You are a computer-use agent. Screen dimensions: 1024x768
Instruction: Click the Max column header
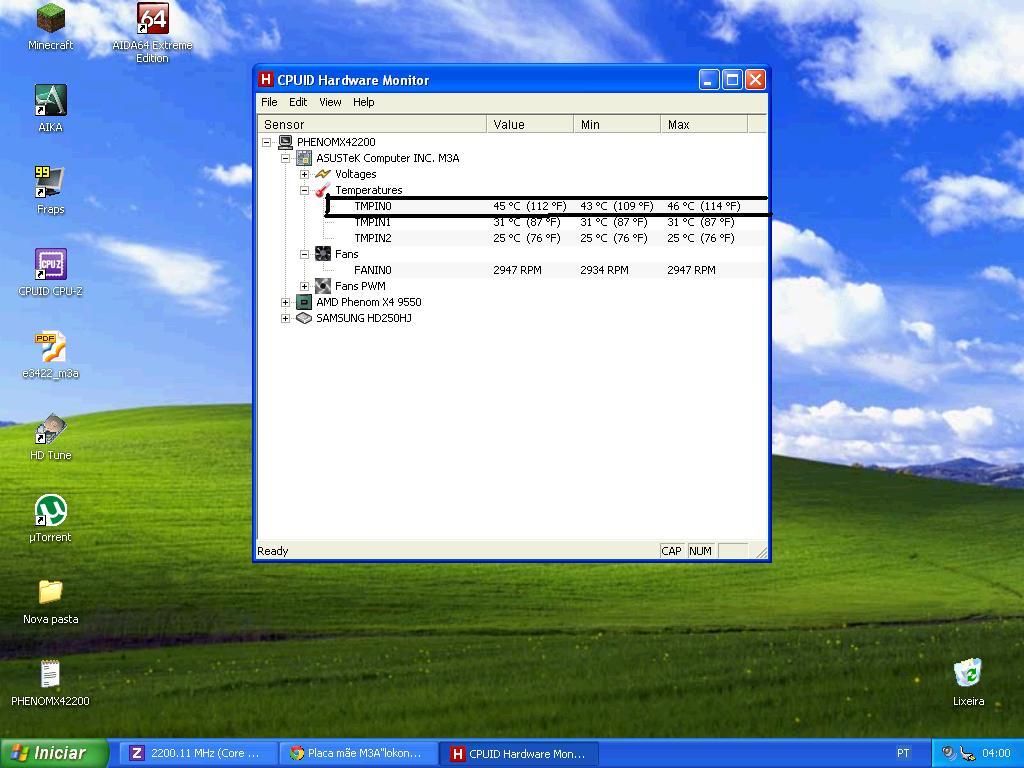703,124
